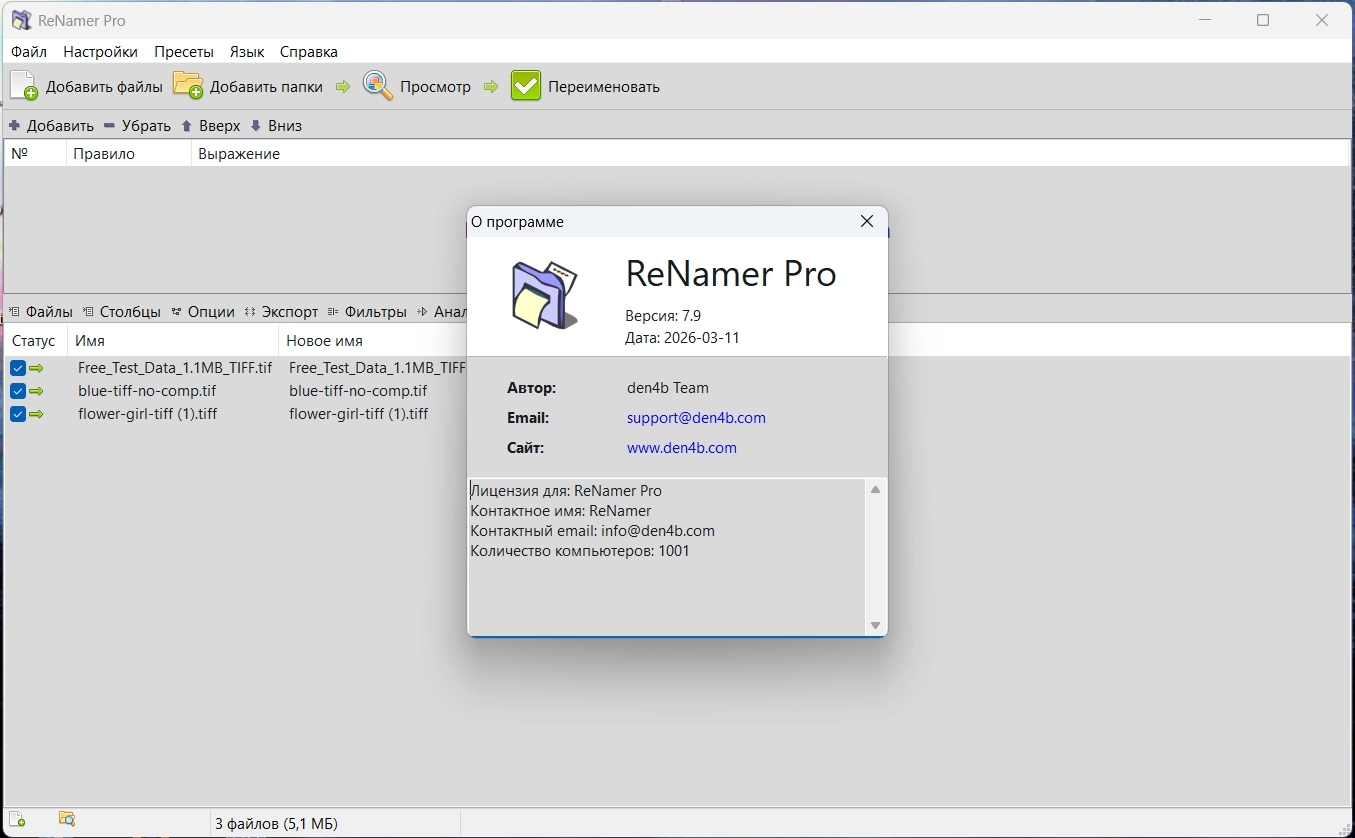Open the Файлы dropdown above the file list
Screen dimensions: 1355x838
pyautogui.click(x=41, y=312)
